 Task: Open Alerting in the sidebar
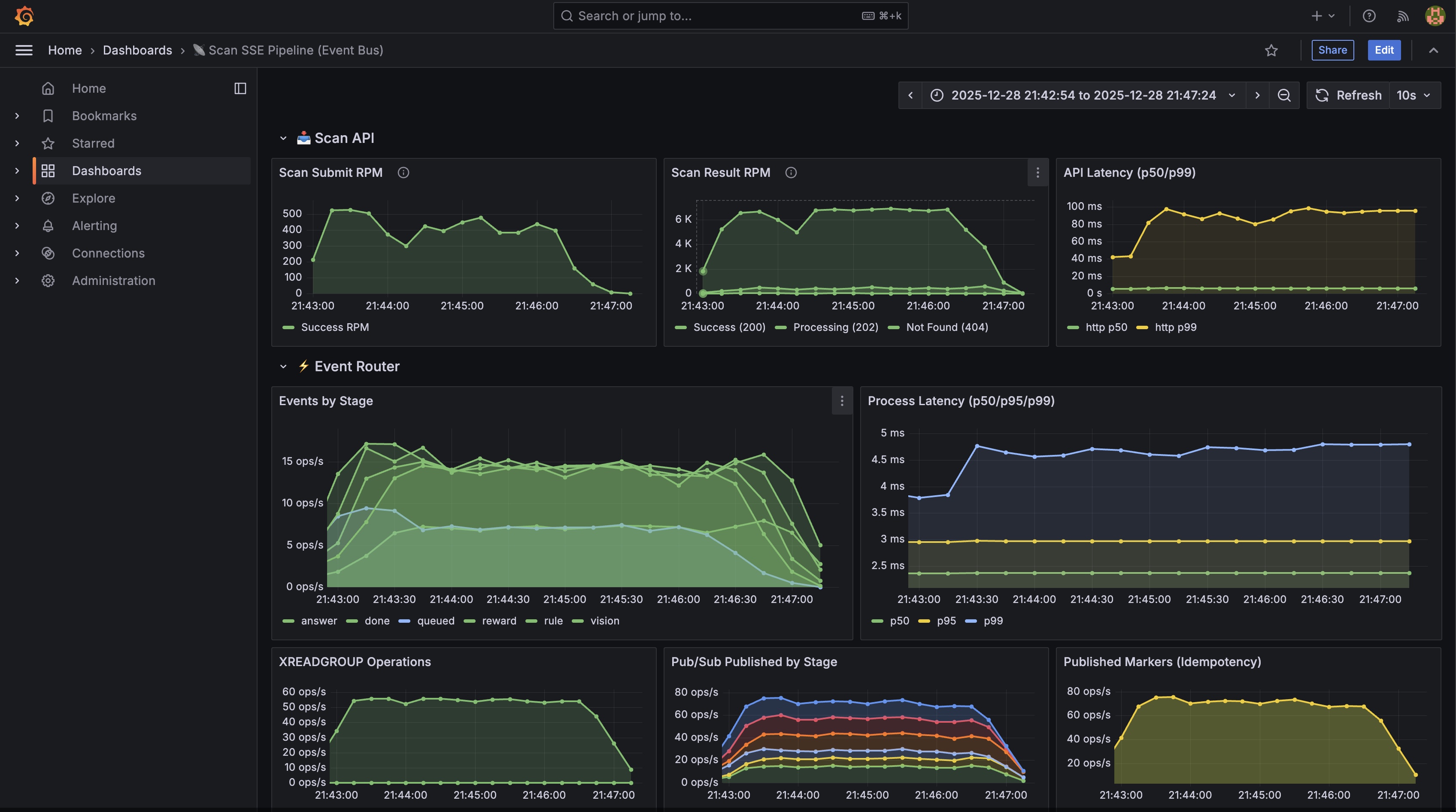[94, 225]
